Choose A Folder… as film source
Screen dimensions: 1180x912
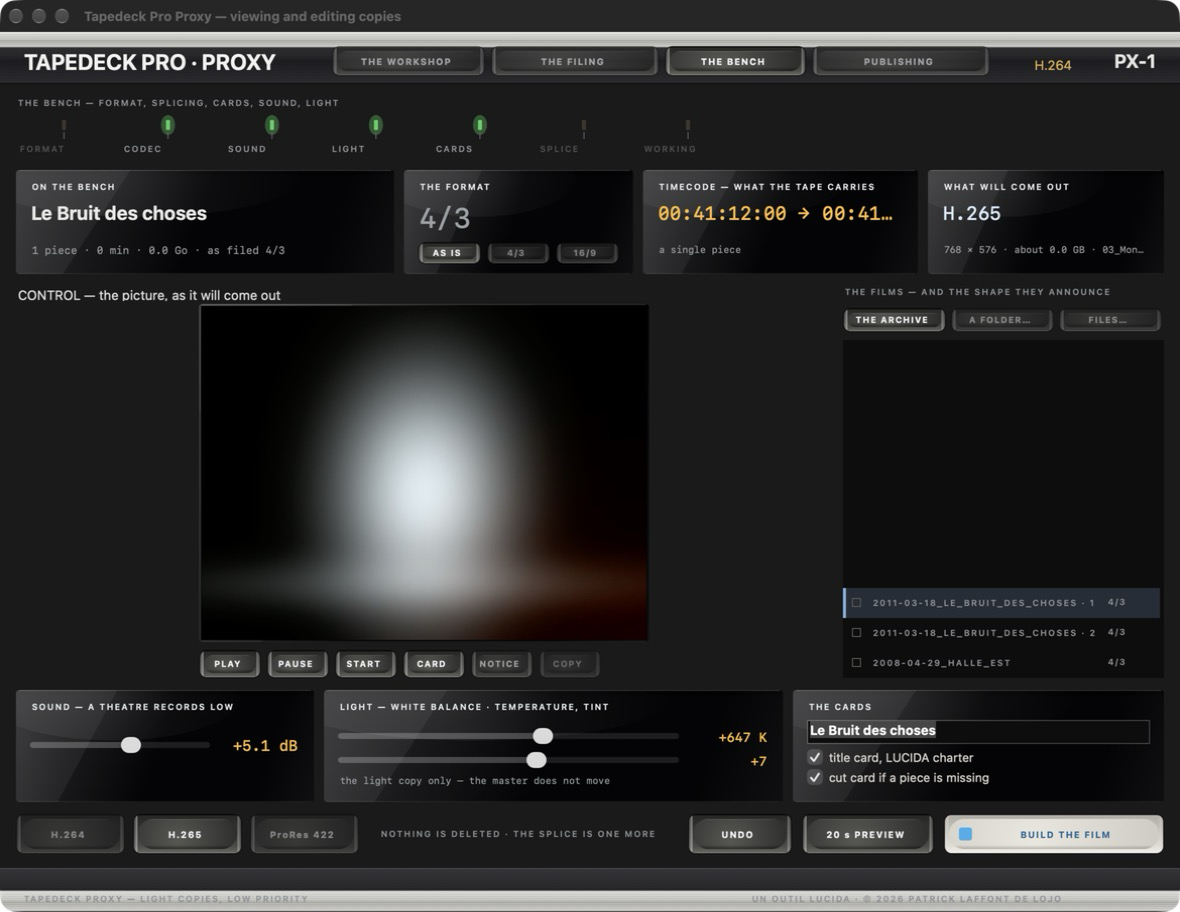click(x=1000, y=320)
